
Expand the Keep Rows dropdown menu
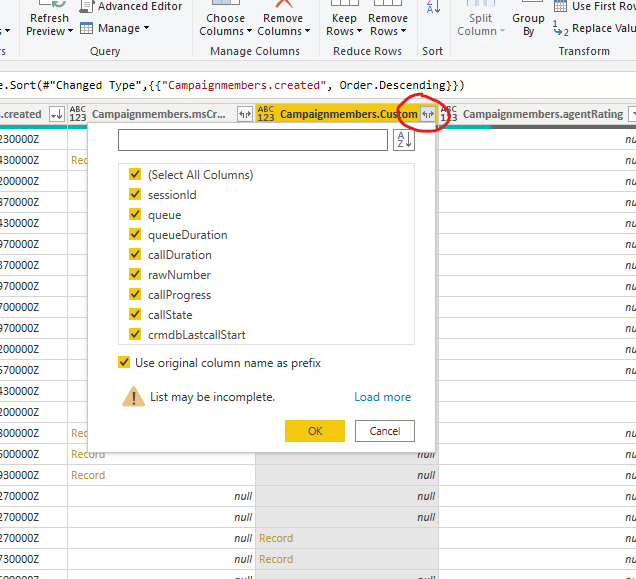tap(344, 24)
